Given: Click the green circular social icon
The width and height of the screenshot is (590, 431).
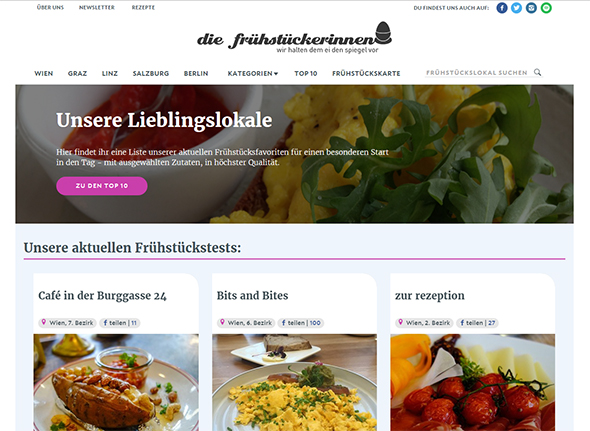Looking at the screenshot, I should coord(546,8).
